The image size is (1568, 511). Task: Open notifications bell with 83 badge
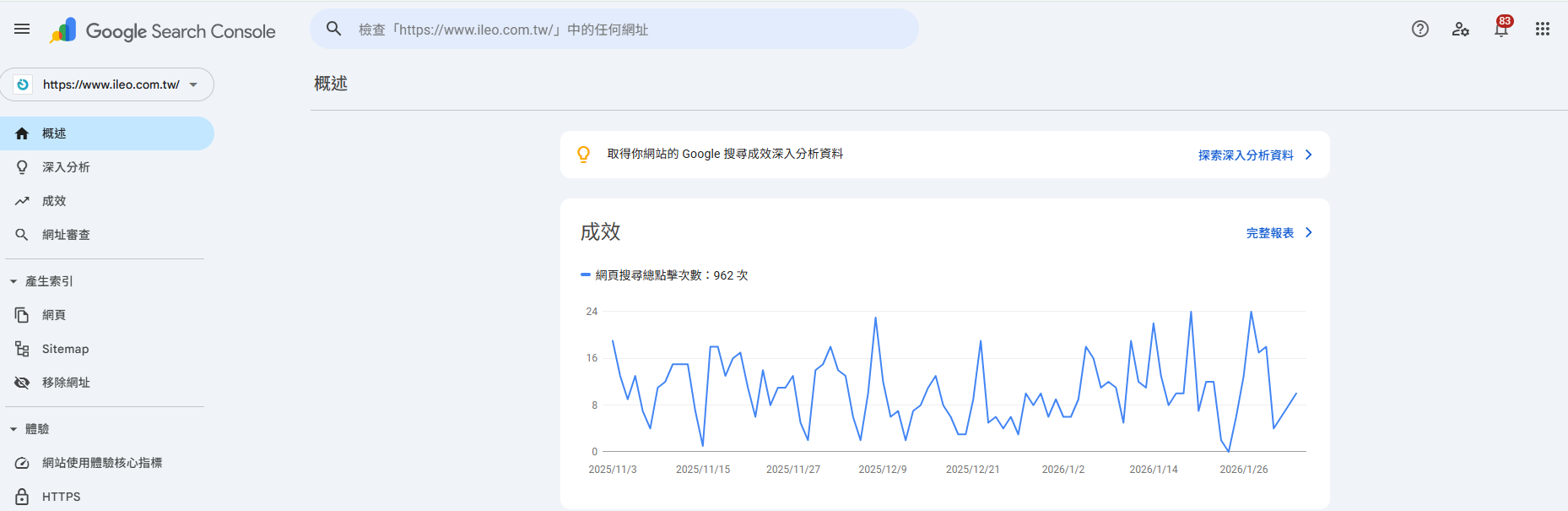point(1502,27)
